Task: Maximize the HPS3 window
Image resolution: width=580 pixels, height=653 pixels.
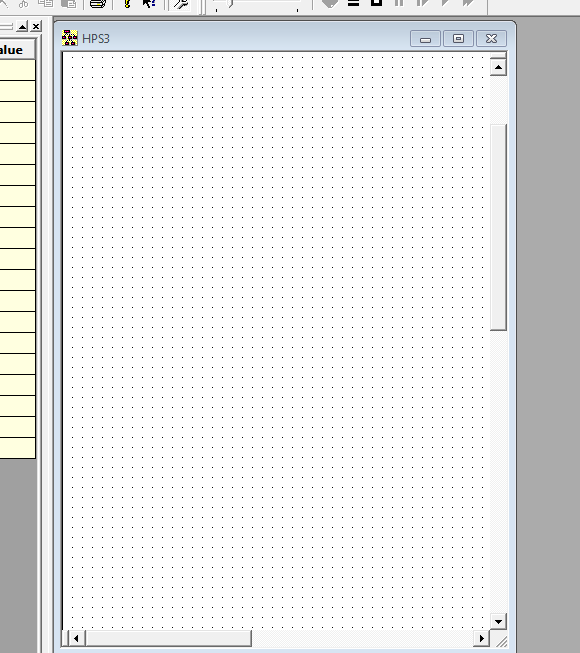Action: 458,39
